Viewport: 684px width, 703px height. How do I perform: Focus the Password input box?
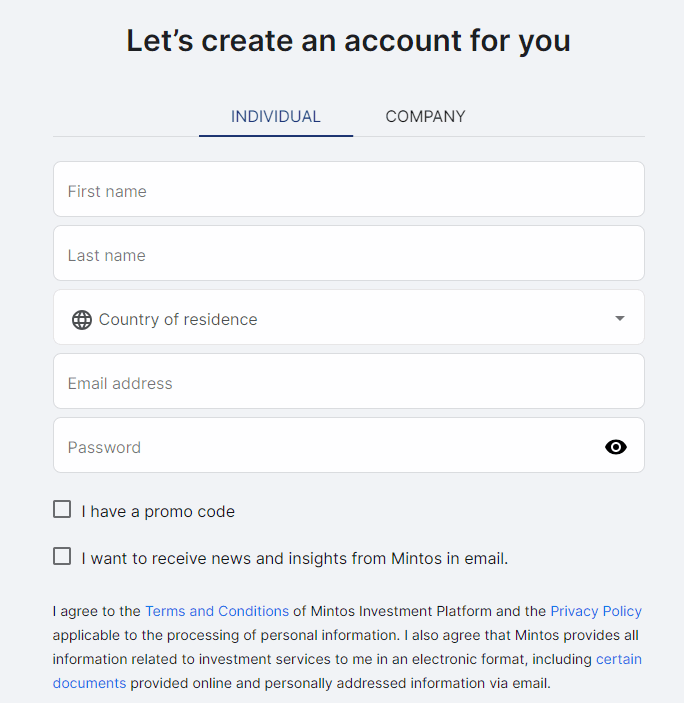[320, 446]
